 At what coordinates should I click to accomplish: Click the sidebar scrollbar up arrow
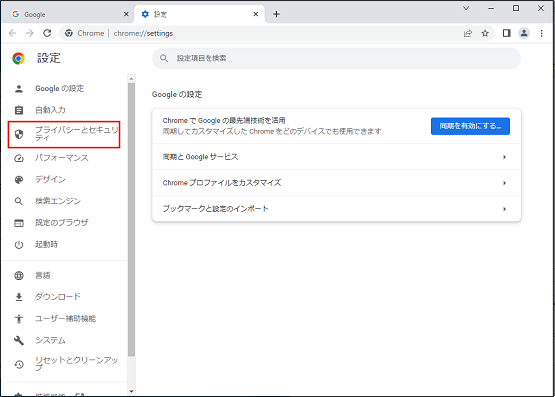click(131, 79)
